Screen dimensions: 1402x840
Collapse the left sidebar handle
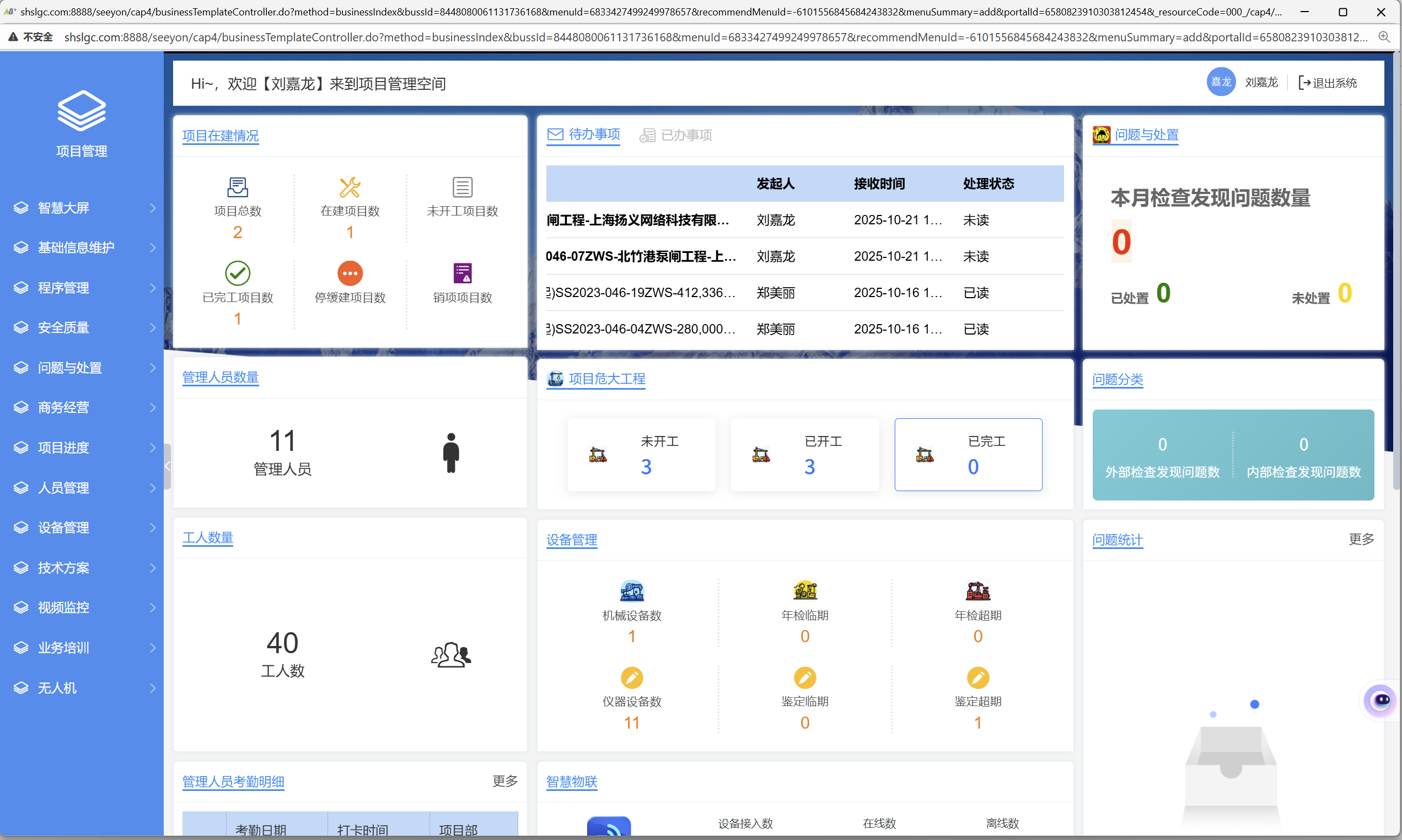[x=167, y=466]
